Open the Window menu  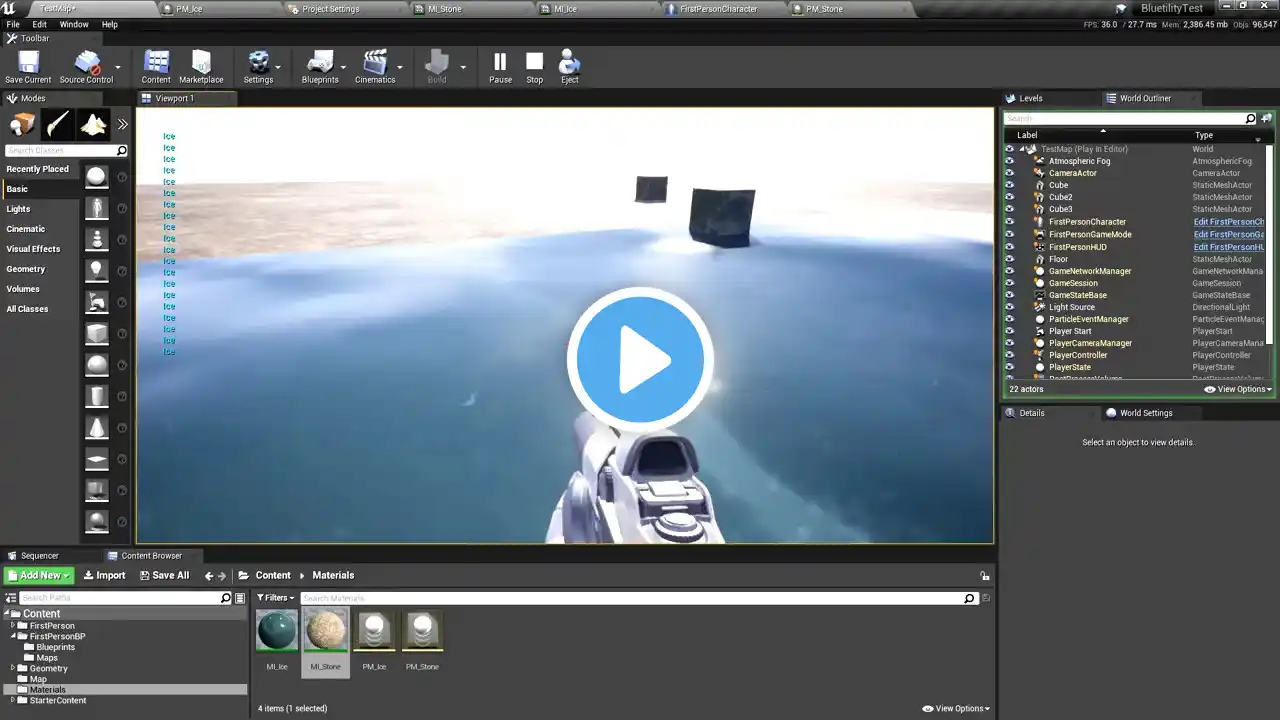point(74,25)
